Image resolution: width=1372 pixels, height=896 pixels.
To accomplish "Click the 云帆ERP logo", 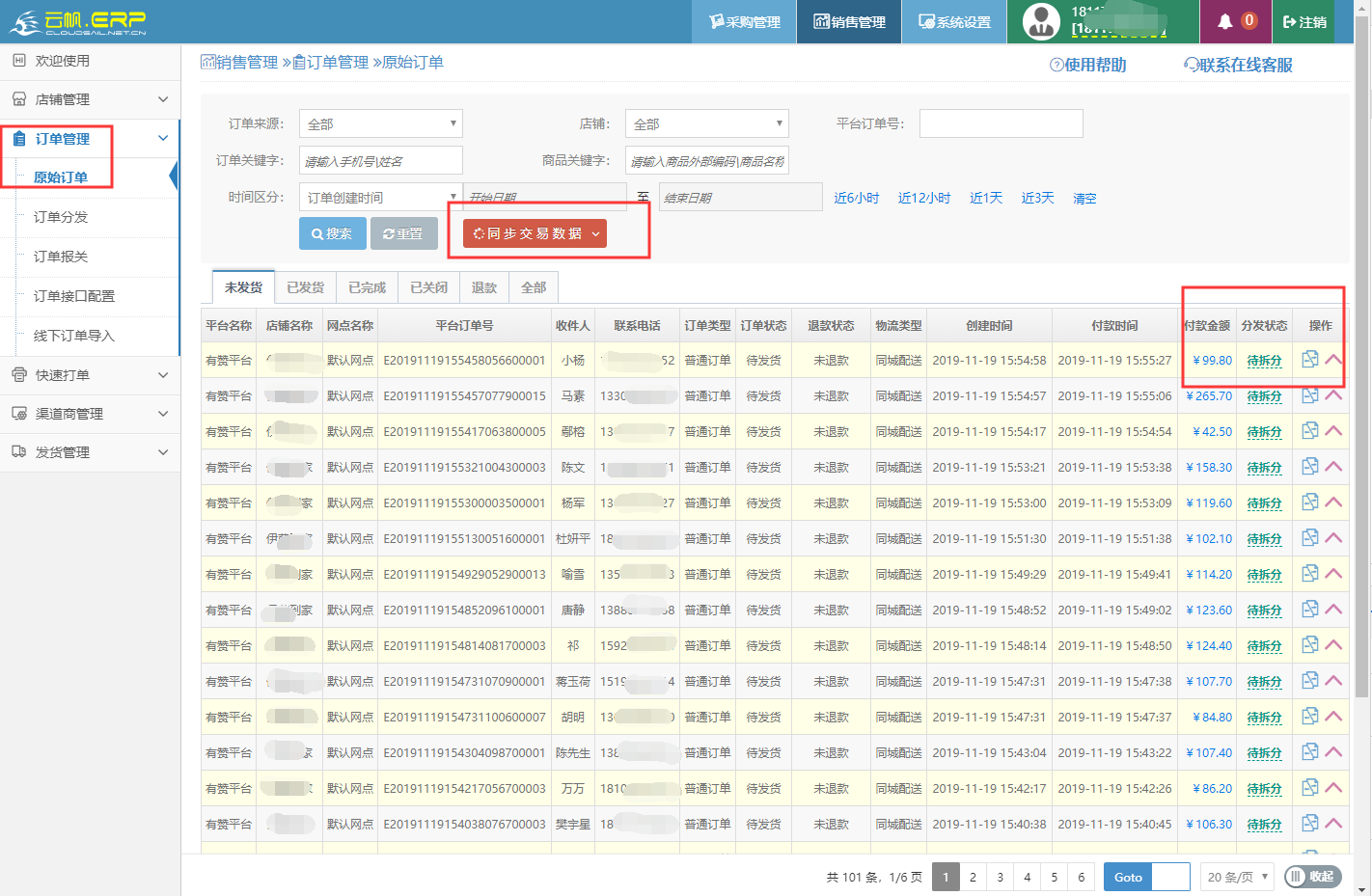I will tap(77, 21).
